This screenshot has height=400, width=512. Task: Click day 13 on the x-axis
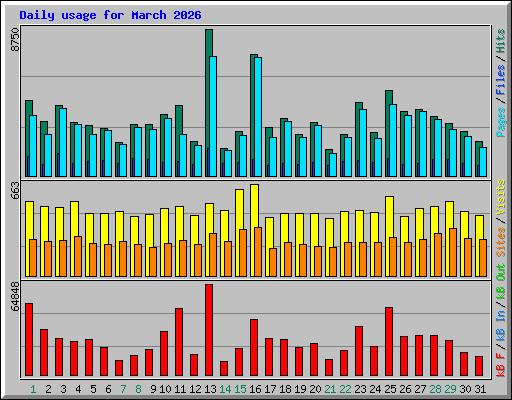[x=210, y=389]
